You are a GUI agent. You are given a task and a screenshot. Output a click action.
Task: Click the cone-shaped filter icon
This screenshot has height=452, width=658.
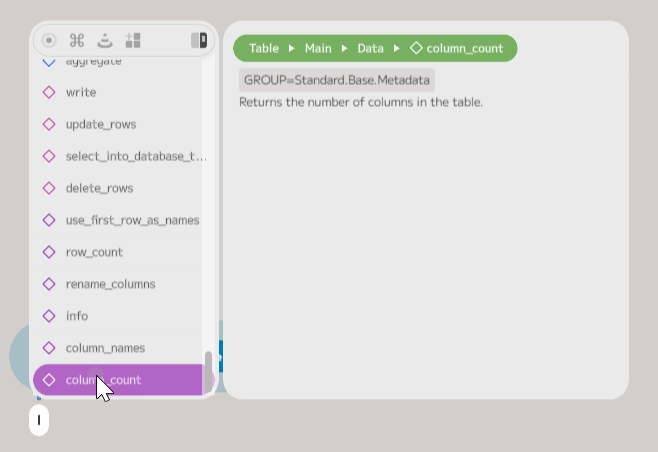tap(105, 41)
